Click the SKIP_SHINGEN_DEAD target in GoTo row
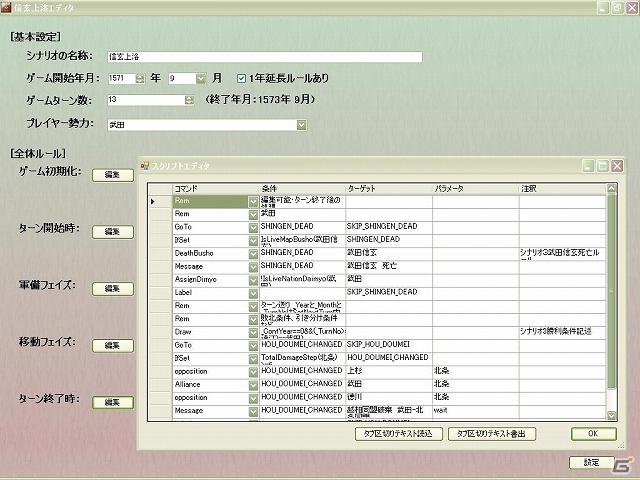 (x=389, y=227)
